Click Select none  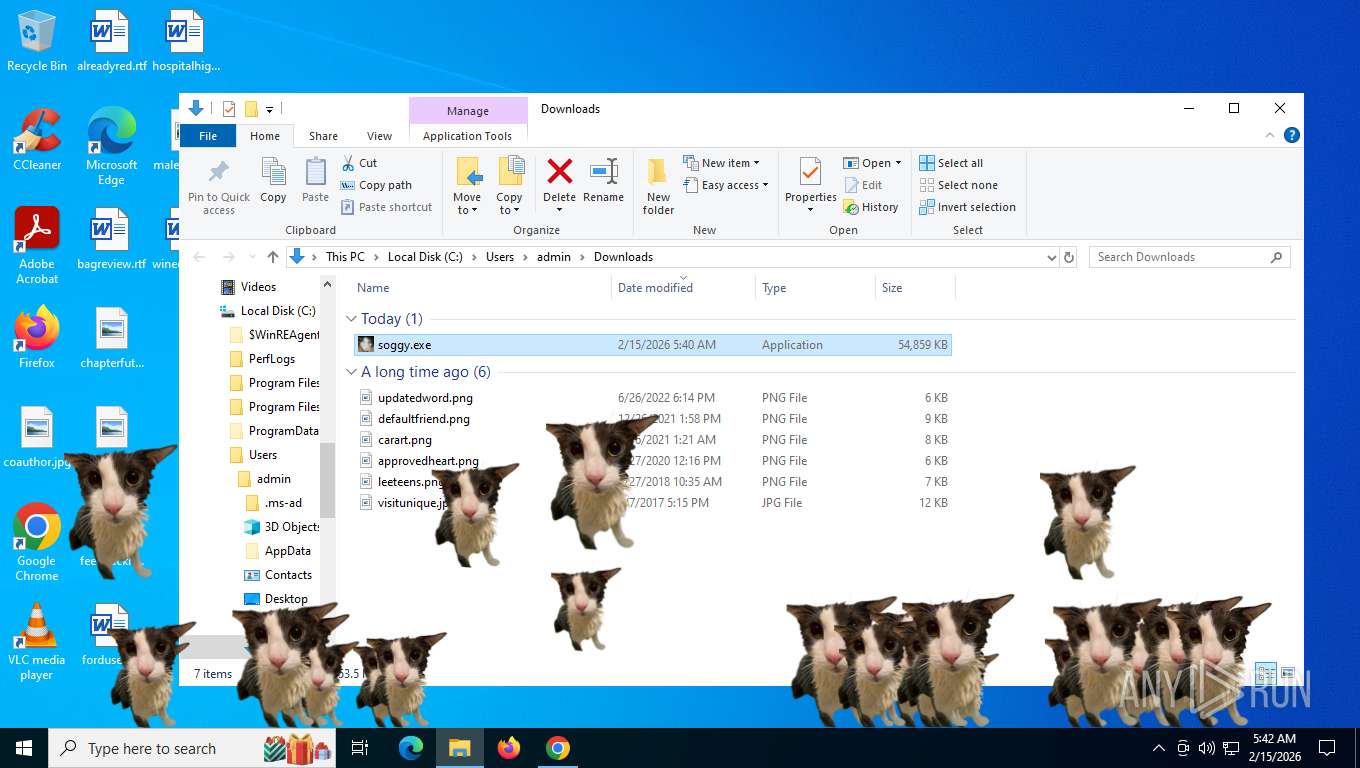pos(958,185)
